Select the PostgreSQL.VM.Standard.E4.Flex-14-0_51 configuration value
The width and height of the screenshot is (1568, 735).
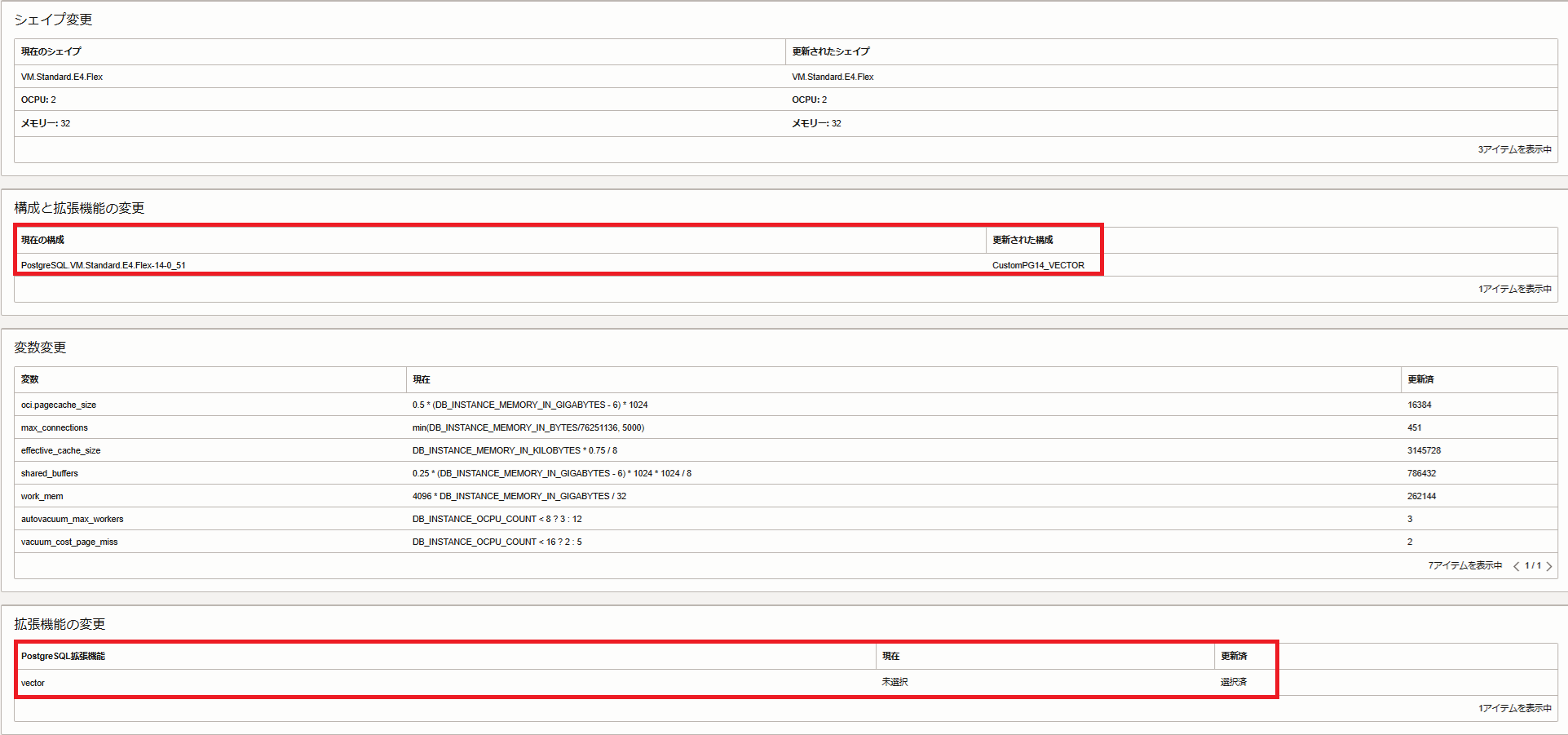tap(104, 265)
